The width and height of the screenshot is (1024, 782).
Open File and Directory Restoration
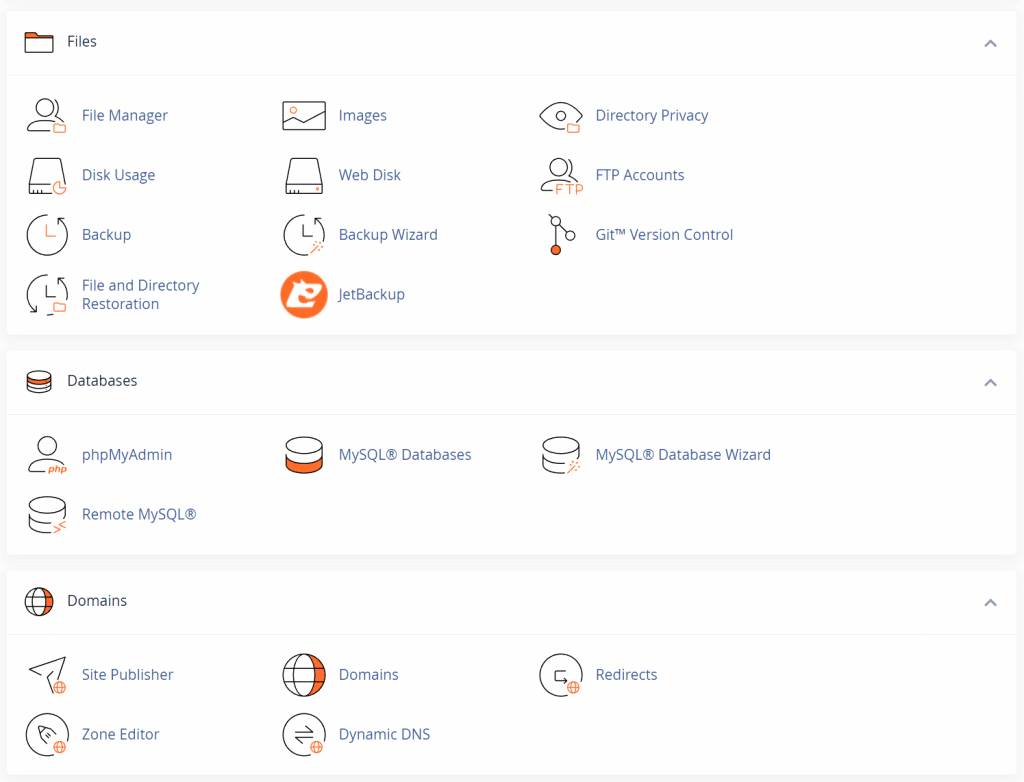140,295
